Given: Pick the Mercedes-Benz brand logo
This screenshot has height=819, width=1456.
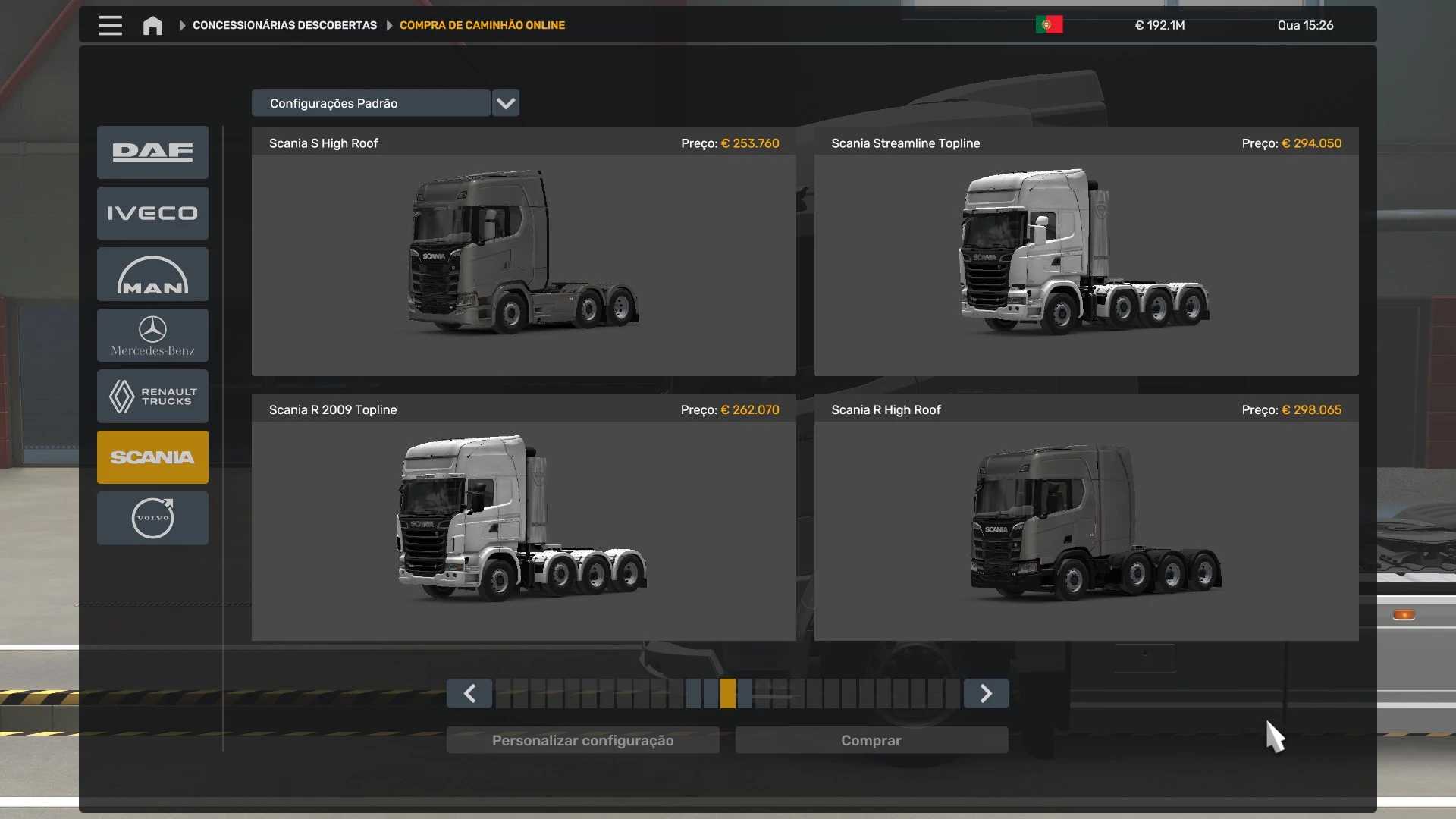Looking at the screenshot, I should pyautogui.click(x=152, y=335).
